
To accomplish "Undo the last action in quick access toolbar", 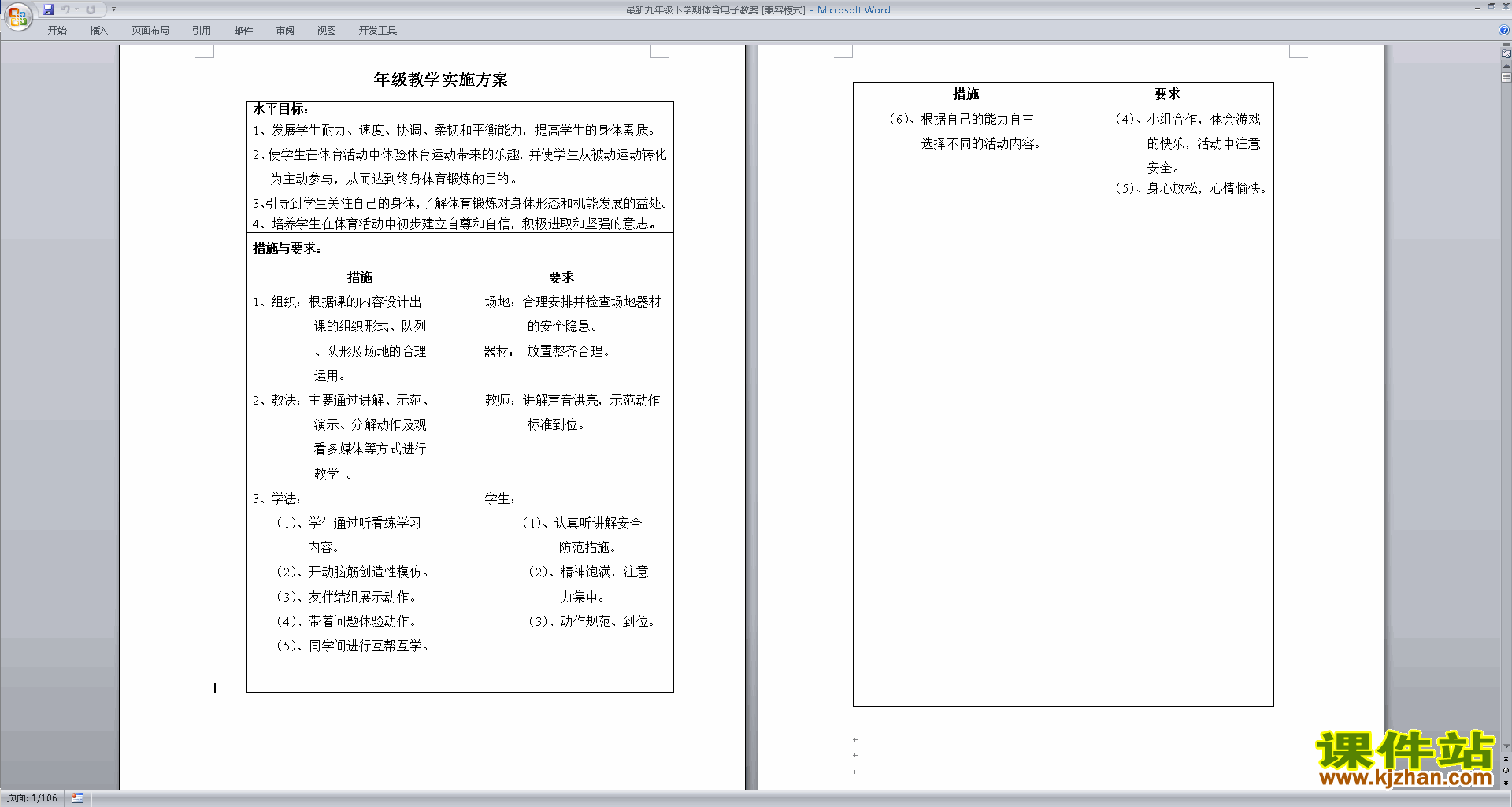I will click(65, 9).
